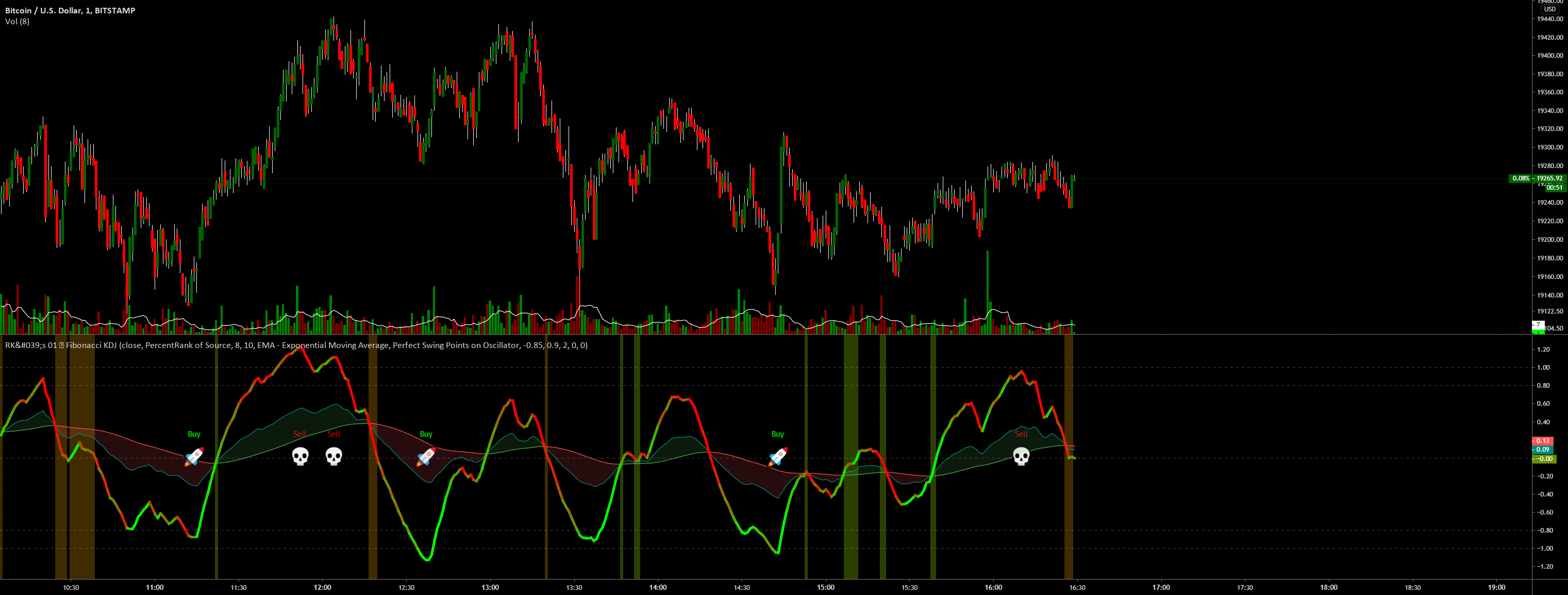Image resolution: width=1568 pixels, height=595 pixels.
Task: Click the skull sell marker just after 12:00
Action: click(333, 456)
